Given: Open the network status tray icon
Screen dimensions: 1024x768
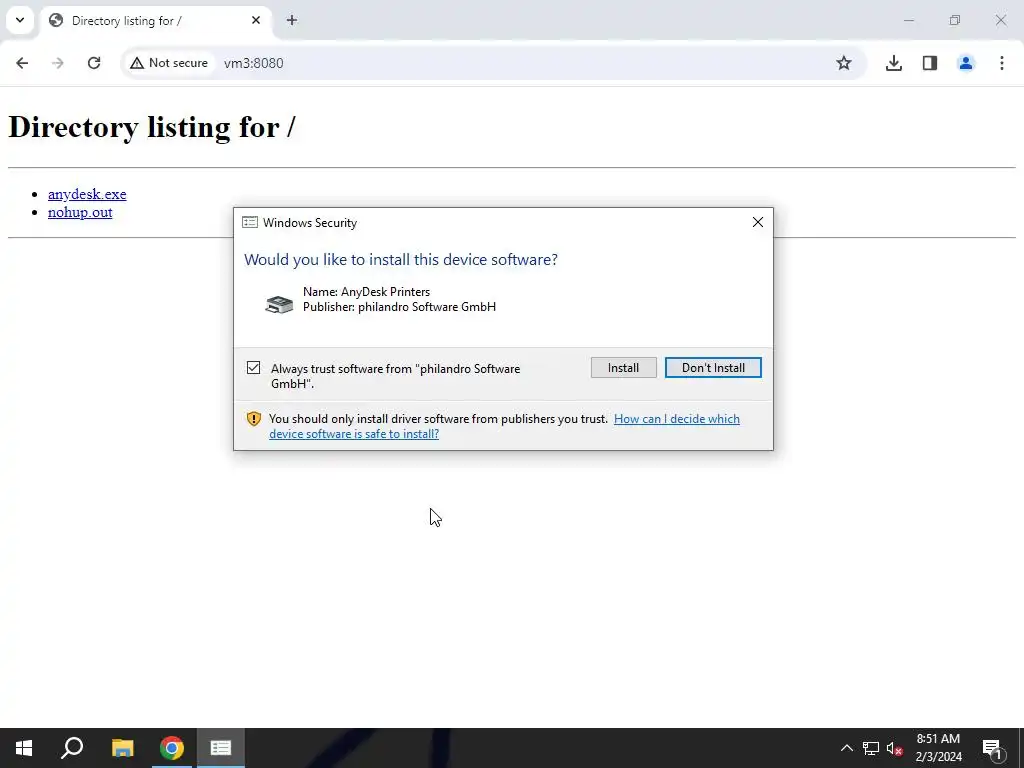Looking at the screenshot, I should tap(871, 748).
